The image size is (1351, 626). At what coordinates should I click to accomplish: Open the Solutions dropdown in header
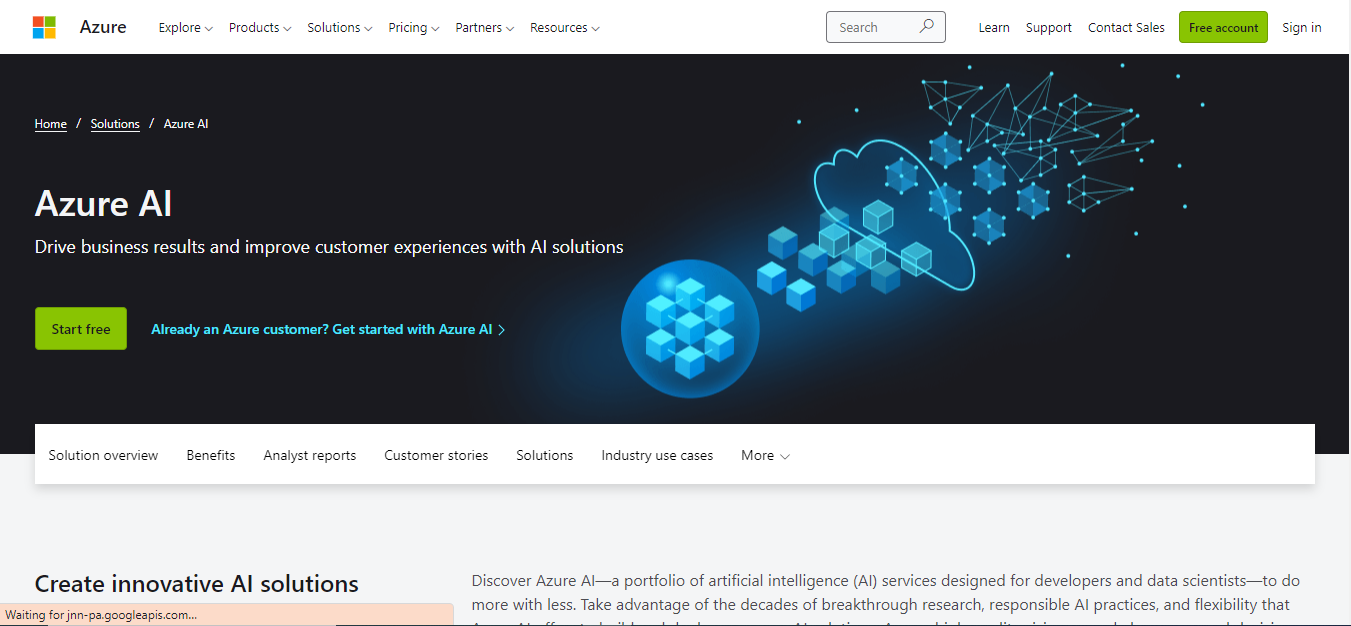point(340,28)
